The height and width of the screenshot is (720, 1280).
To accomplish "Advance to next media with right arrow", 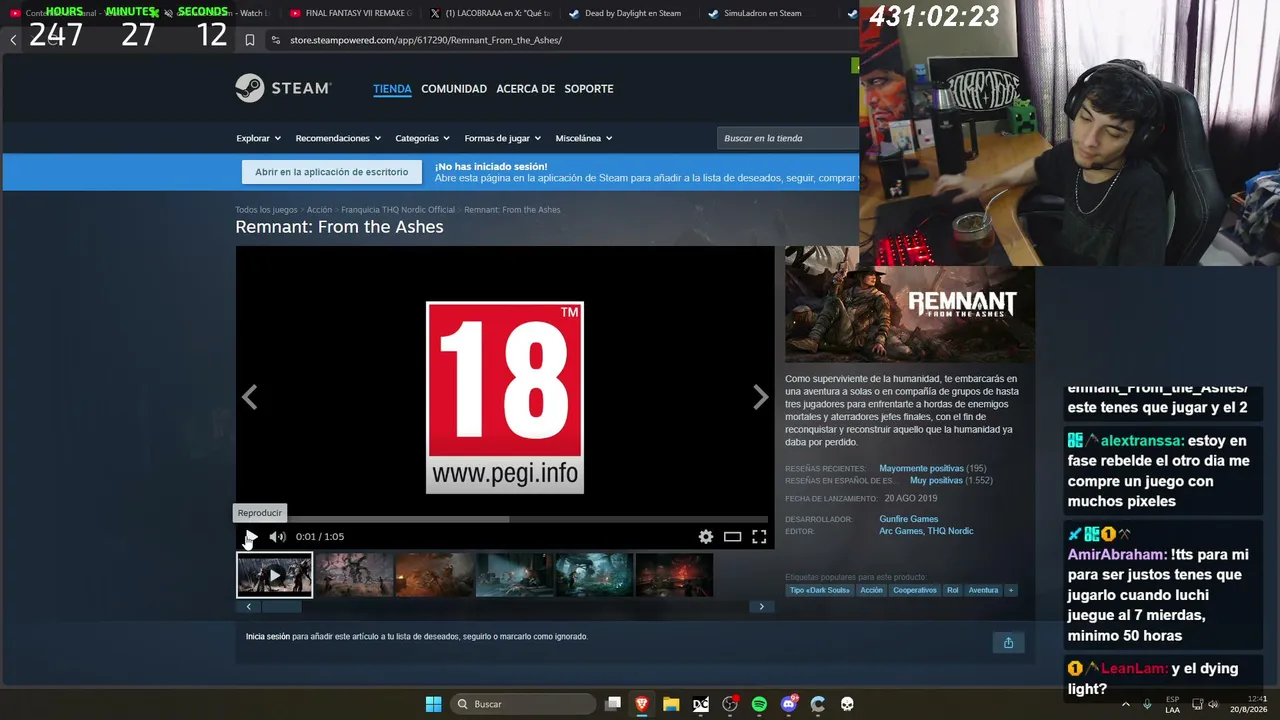I will 761,398.
